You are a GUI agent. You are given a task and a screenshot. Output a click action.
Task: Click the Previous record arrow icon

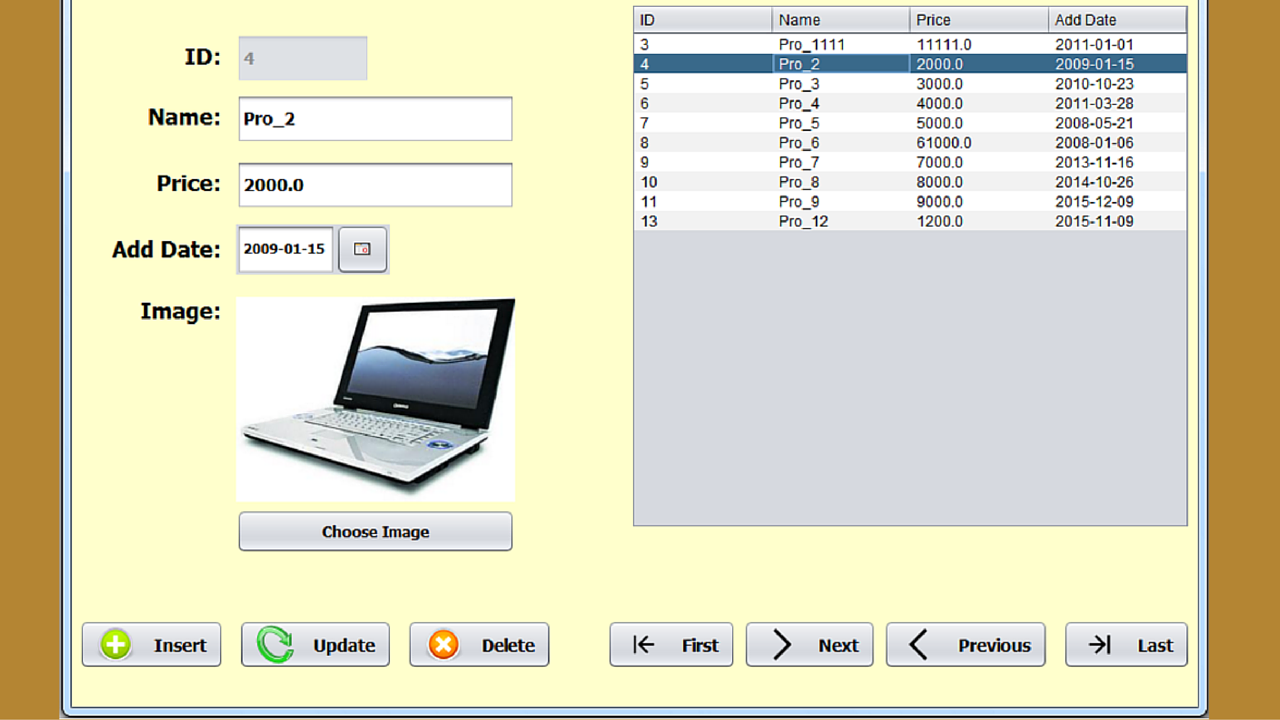pos(920,645)
